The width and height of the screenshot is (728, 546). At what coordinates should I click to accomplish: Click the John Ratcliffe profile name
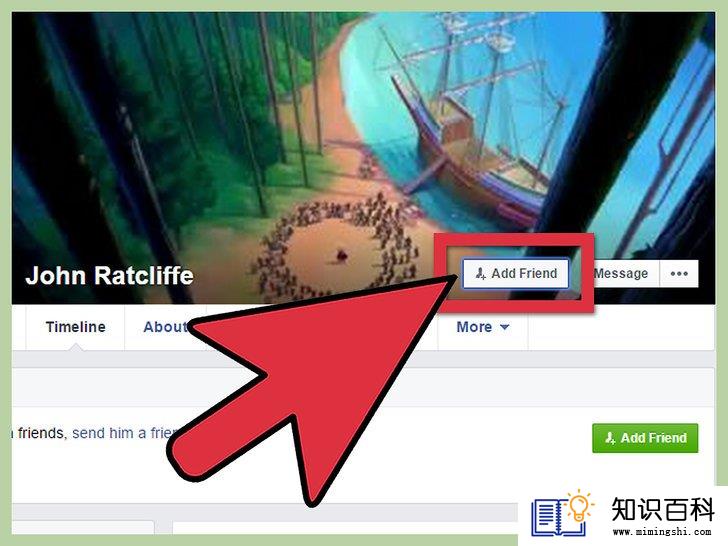point(110,275)
